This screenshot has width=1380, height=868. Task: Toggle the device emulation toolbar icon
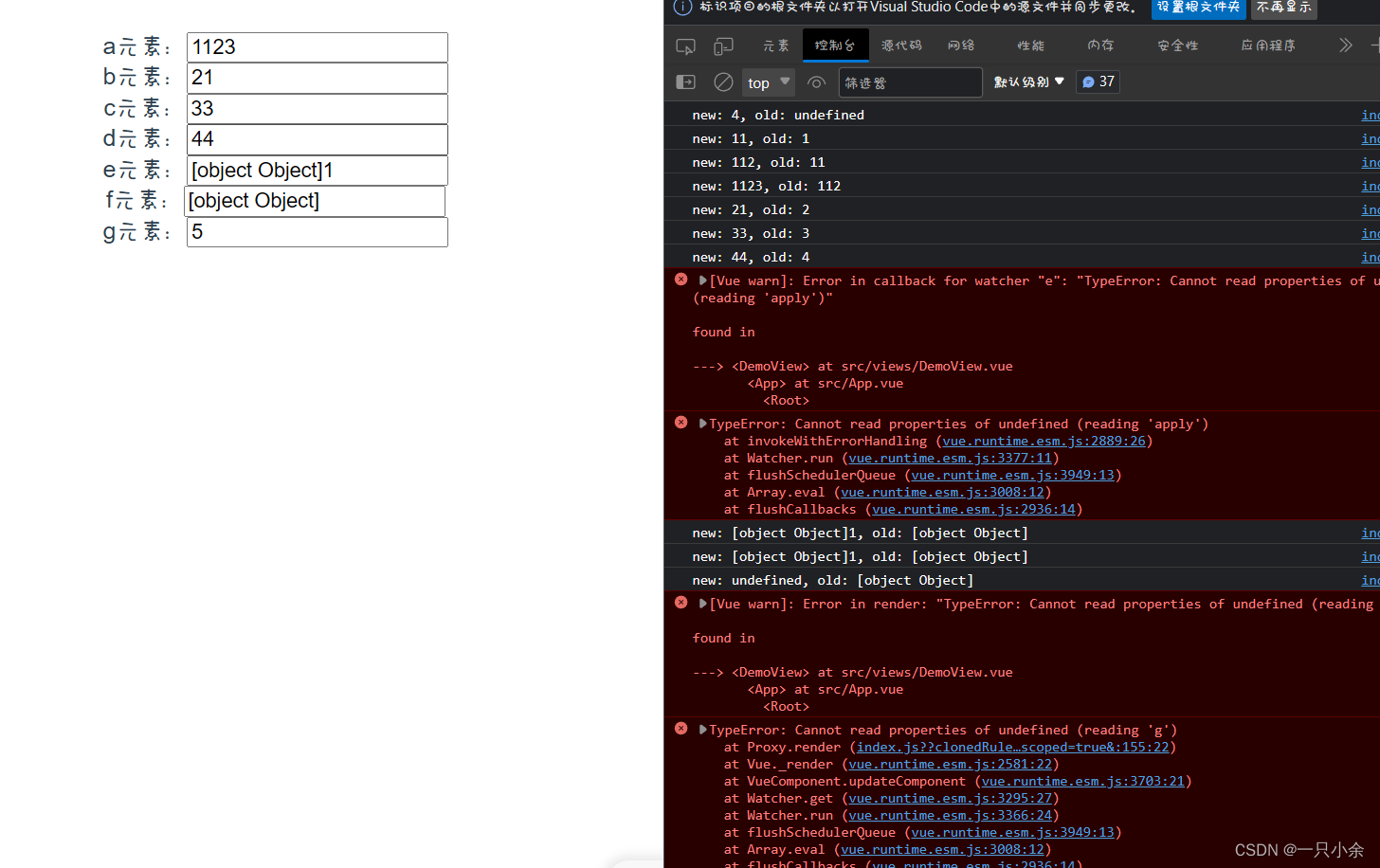pos(723,45)
